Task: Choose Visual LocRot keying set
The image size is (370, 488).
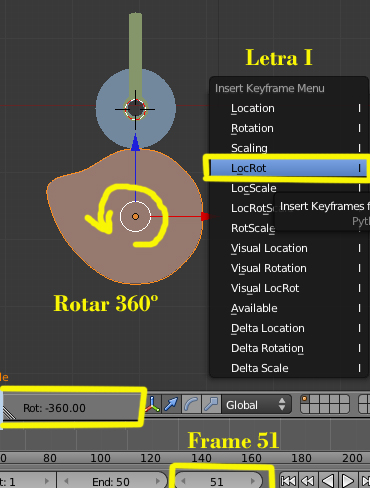Action: (289, 288)
